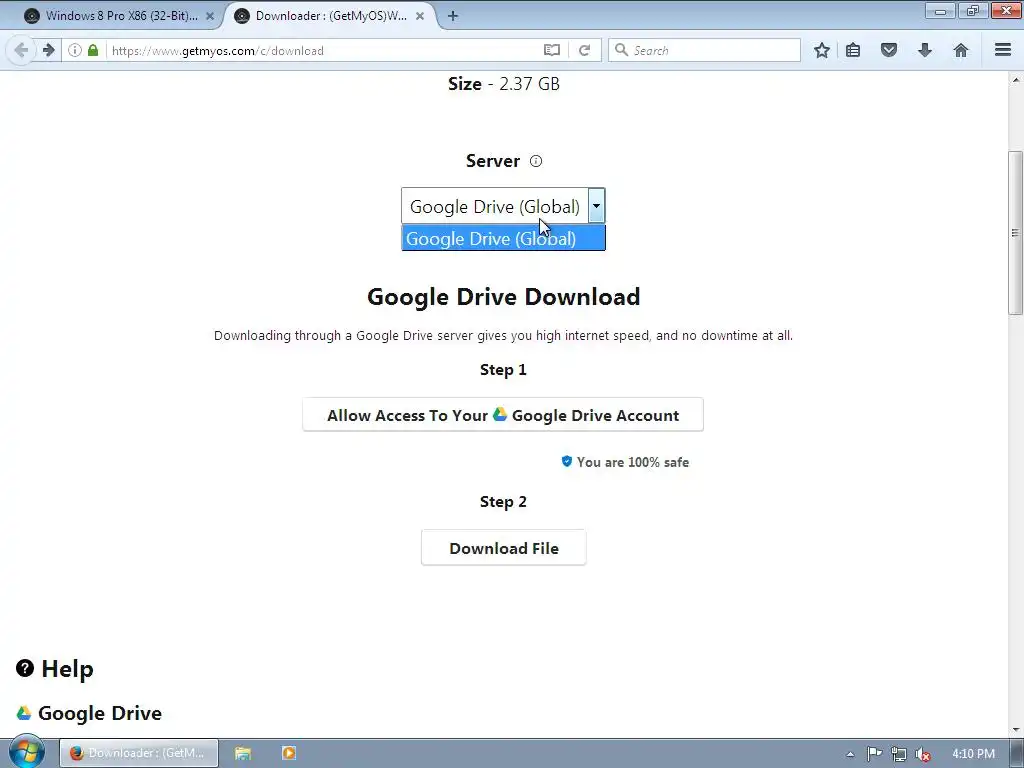Viewport: 1024px width, 768px height.
Task: Go to Firefox home page icon
Action: click(x=961, y=50)
